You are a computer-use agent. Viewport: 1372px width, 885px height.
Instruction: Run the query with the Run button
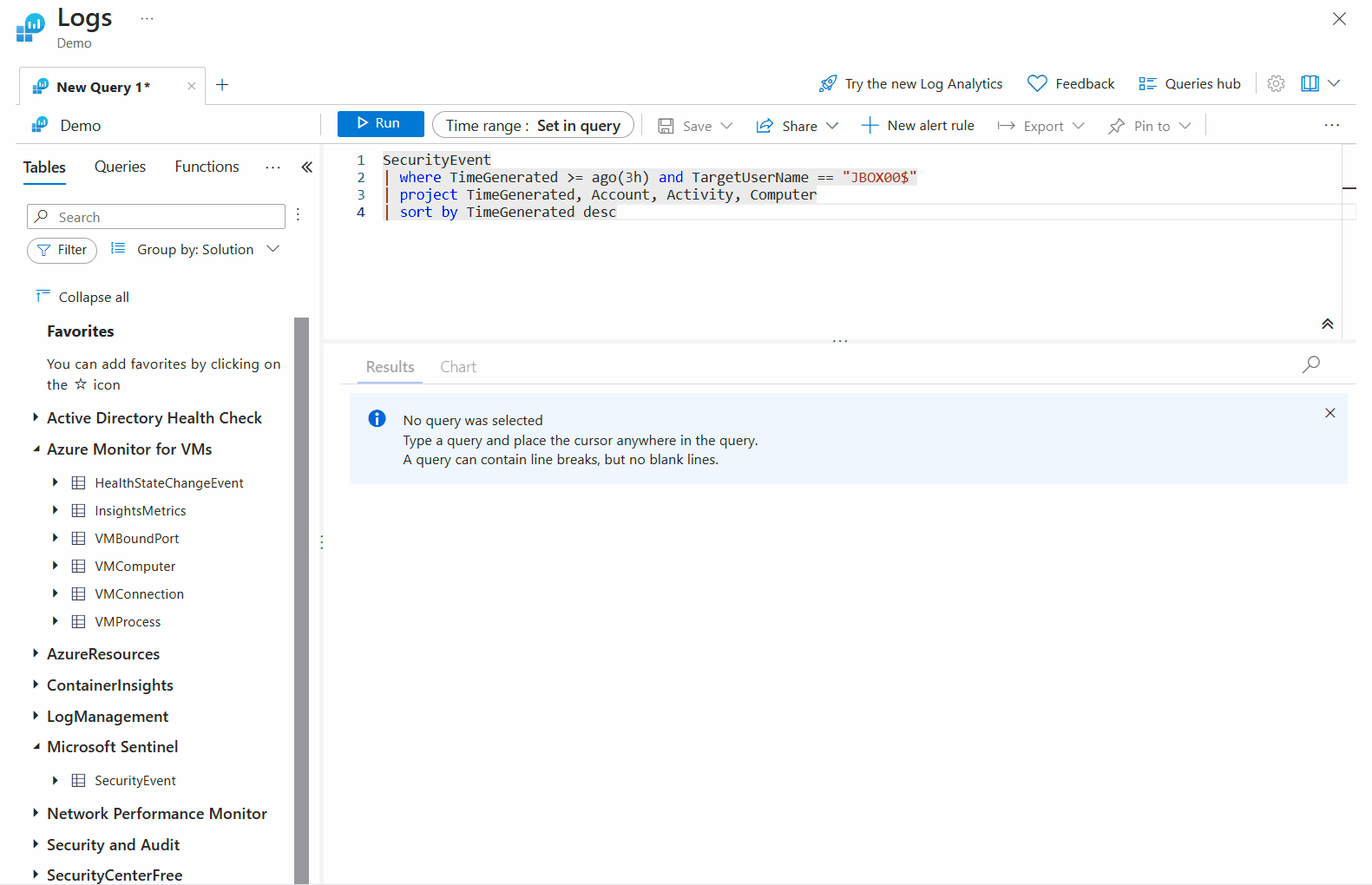380,124
